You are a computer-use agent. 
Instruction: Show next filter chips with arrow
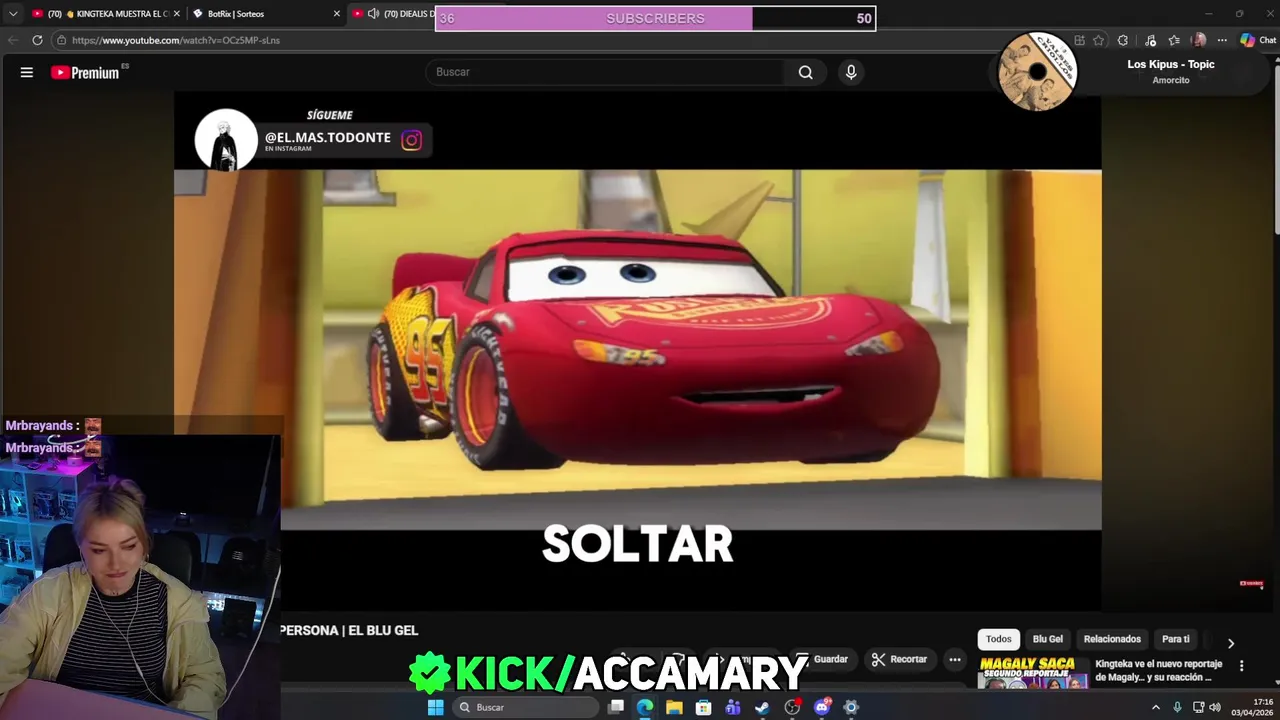(x=1231, y=643)
